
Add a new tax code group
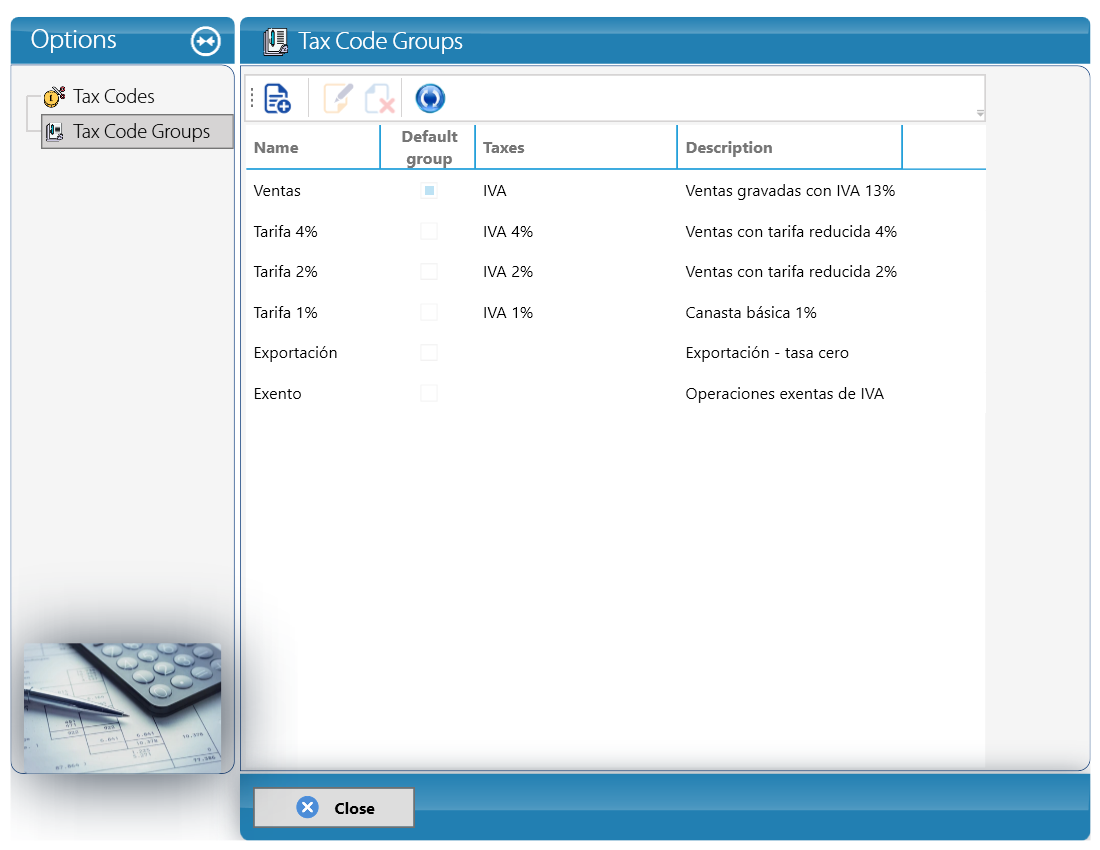(278, 98)
